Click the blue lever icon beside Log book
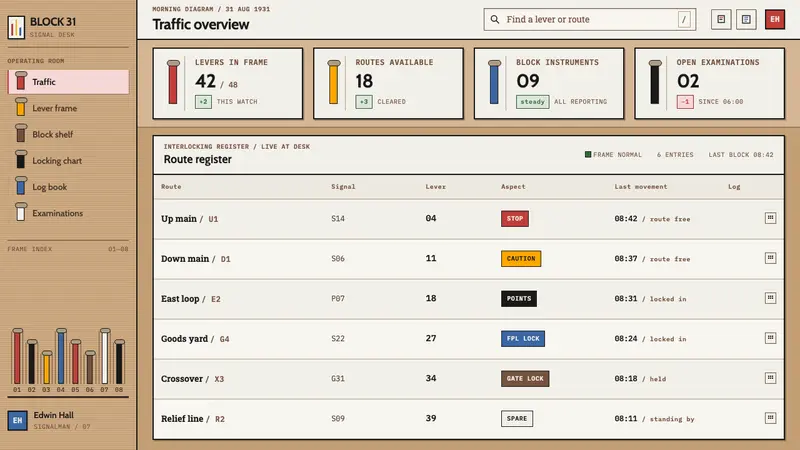The height and width of the screenshot is (450, 800). coord(21,186)
